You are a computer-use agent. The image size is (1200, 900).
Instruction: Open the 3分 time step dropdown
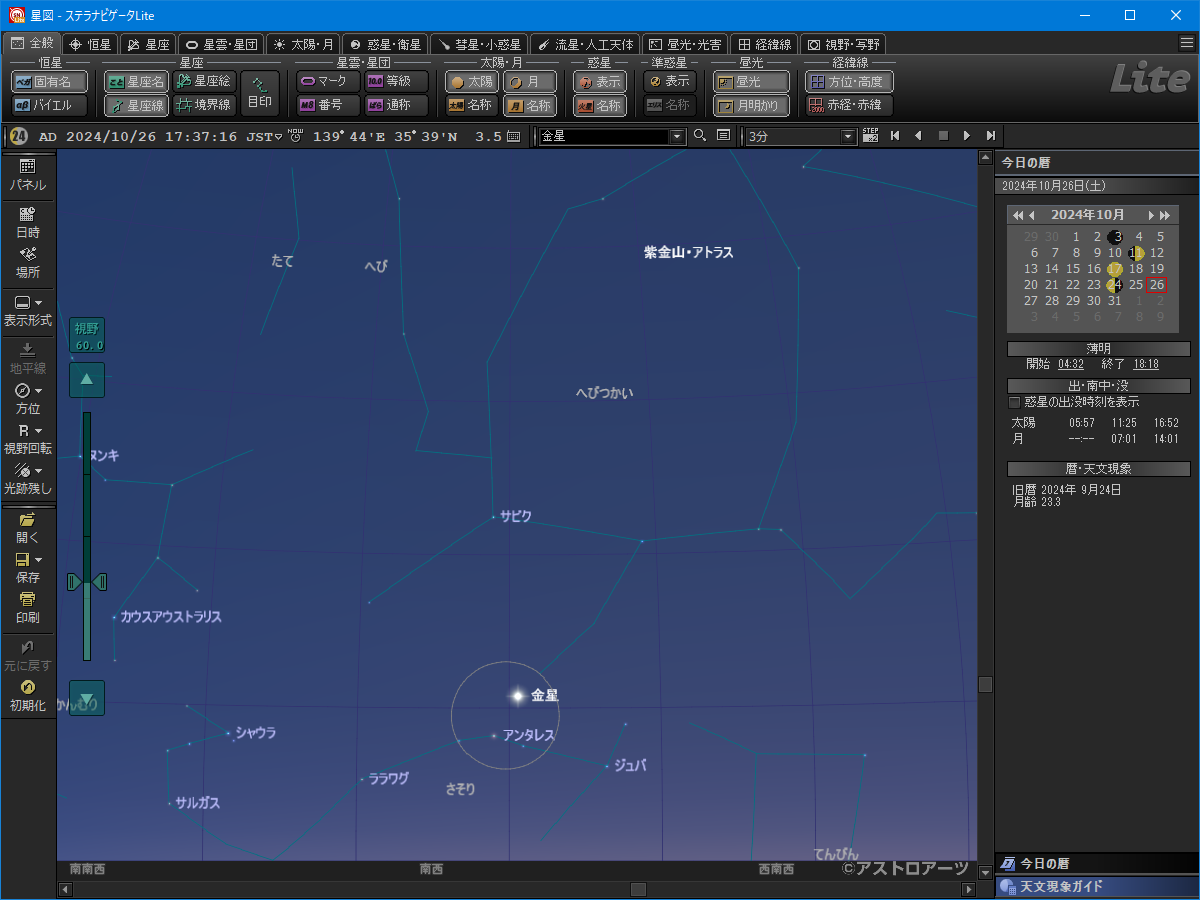tap(849, 137)
